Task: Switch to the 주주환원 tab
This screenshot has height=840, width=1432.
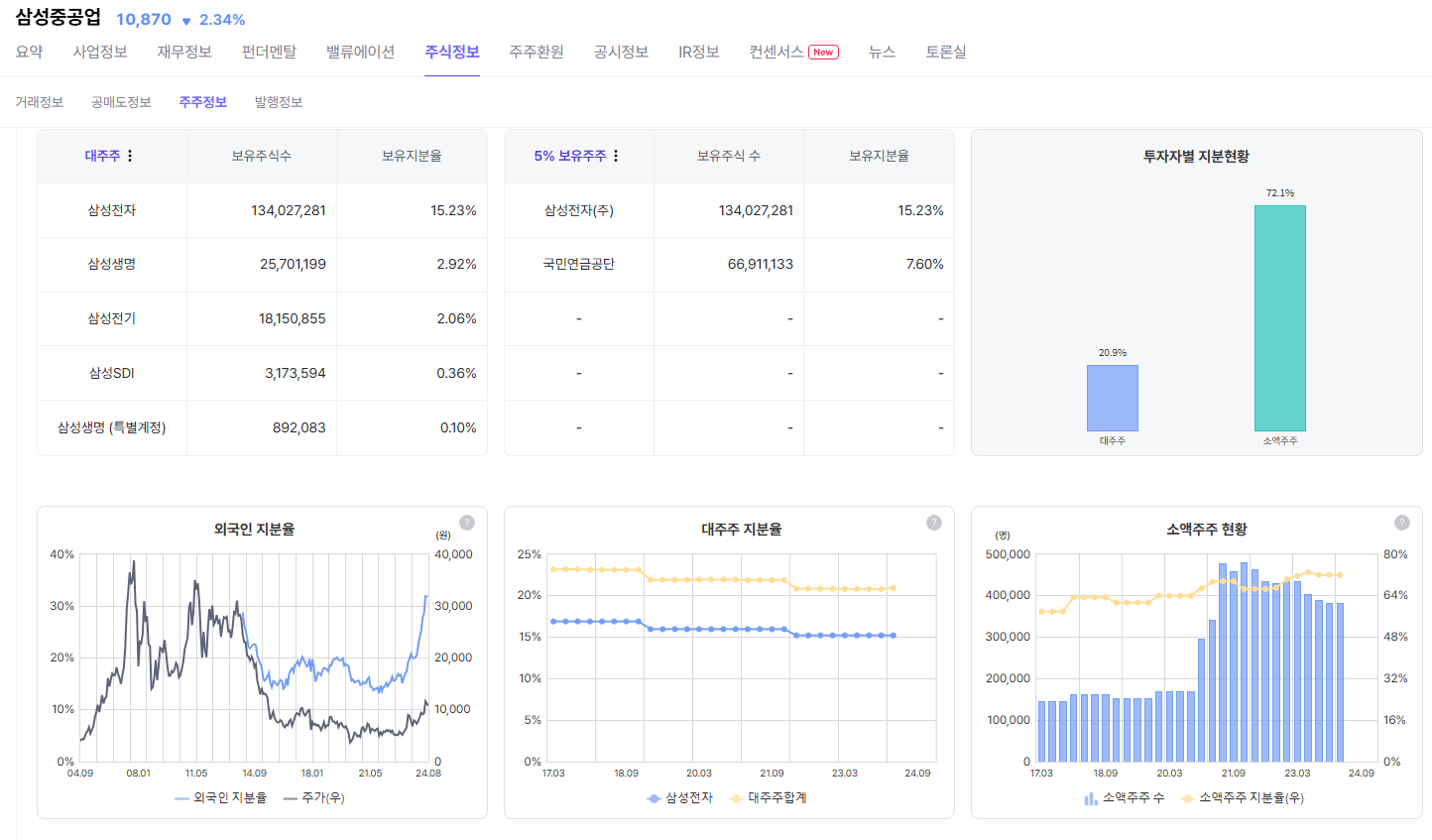Action: pyautogui.click(x=535, y=52)
